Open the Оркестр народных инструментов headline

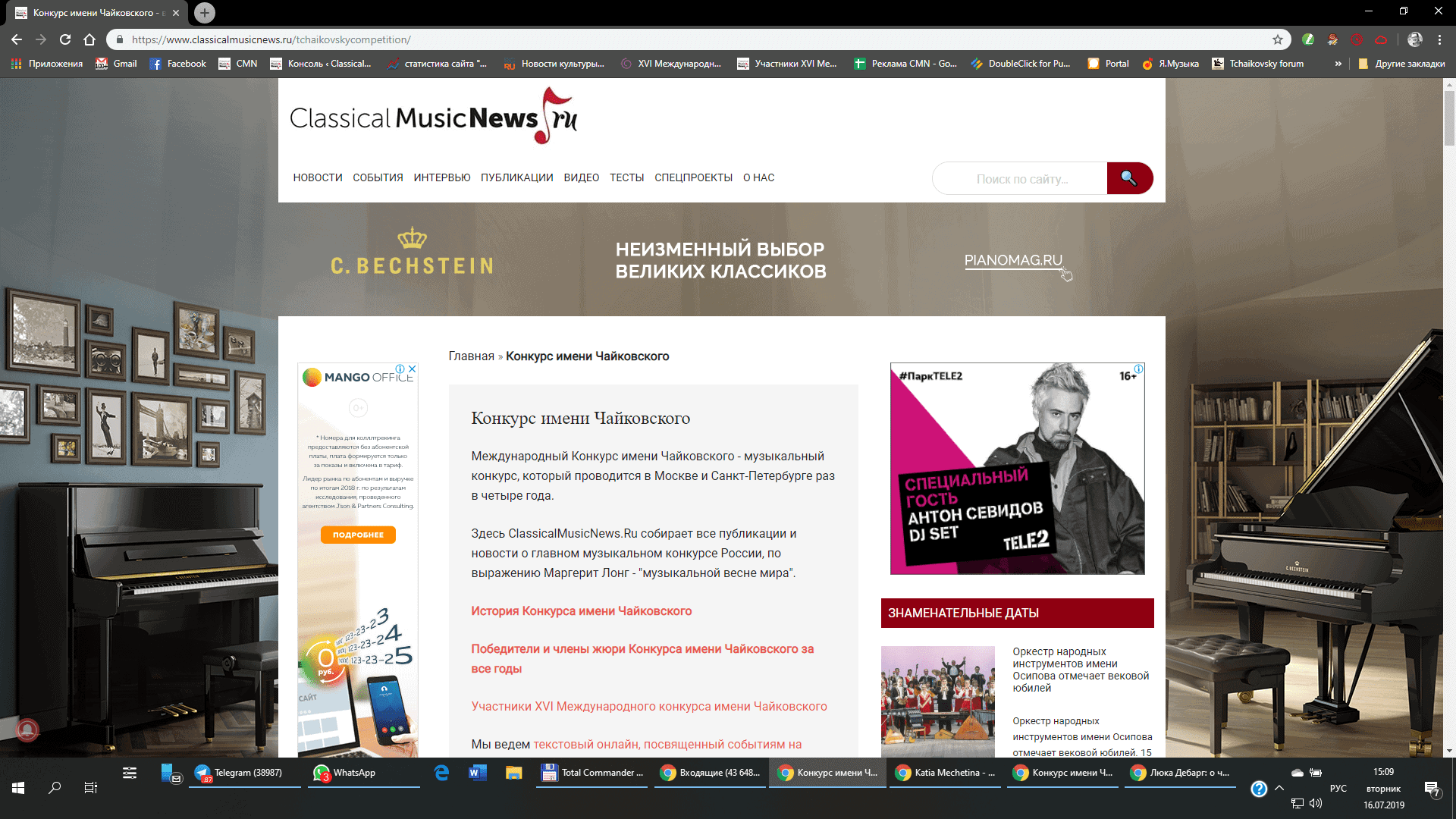1081,670
